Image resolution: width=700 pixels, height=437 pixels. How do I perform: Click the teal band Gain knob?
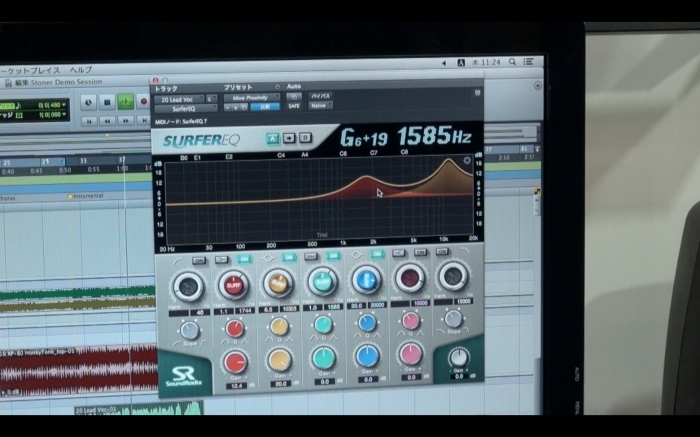(324, 358)
